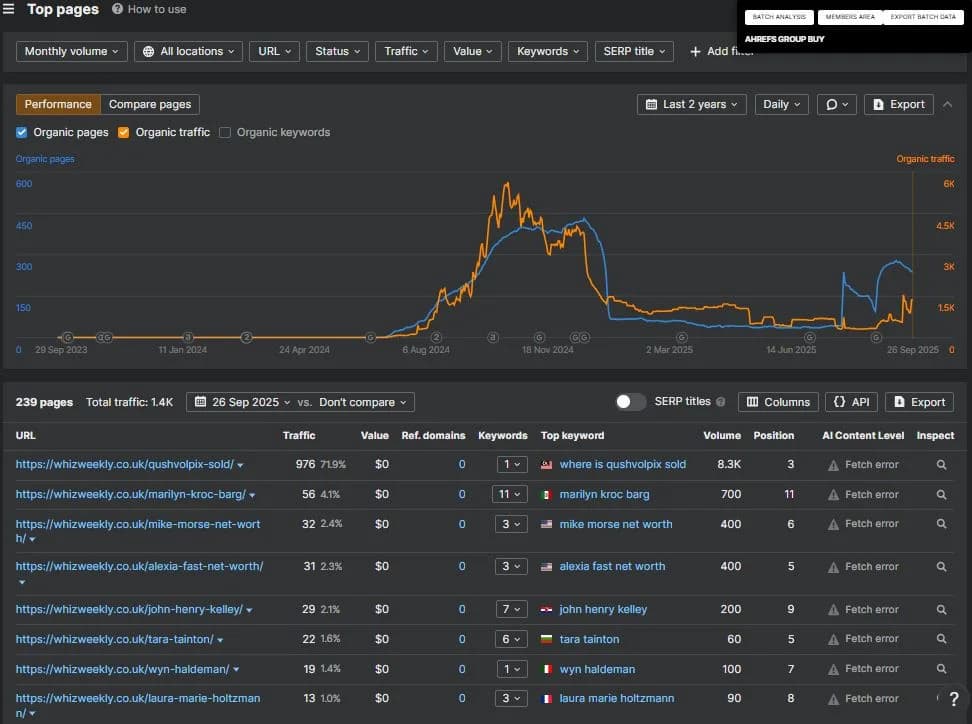Open the URL filter dropdown
The height and width of the screenshot is (724, 972).
pos(275,51)
